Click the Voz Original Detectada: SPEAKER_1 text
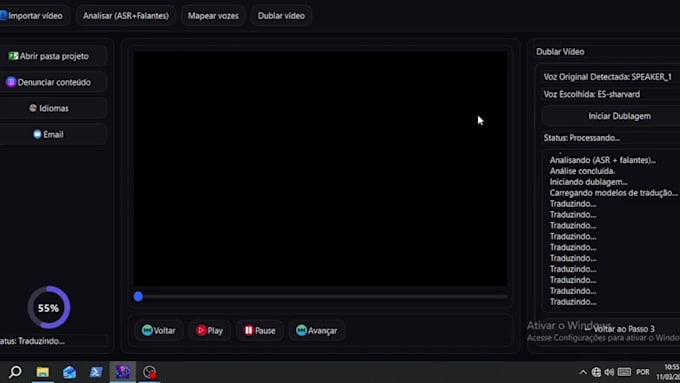The height and width of the screenshot is (383, 680). [607, 77]
